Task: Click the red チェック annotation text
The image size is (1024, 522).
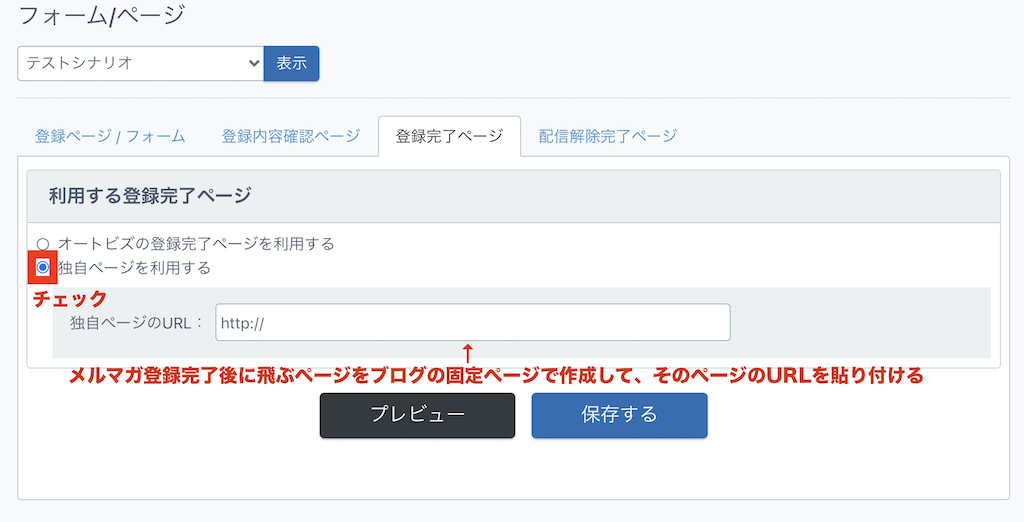Action: coord(69,299)
